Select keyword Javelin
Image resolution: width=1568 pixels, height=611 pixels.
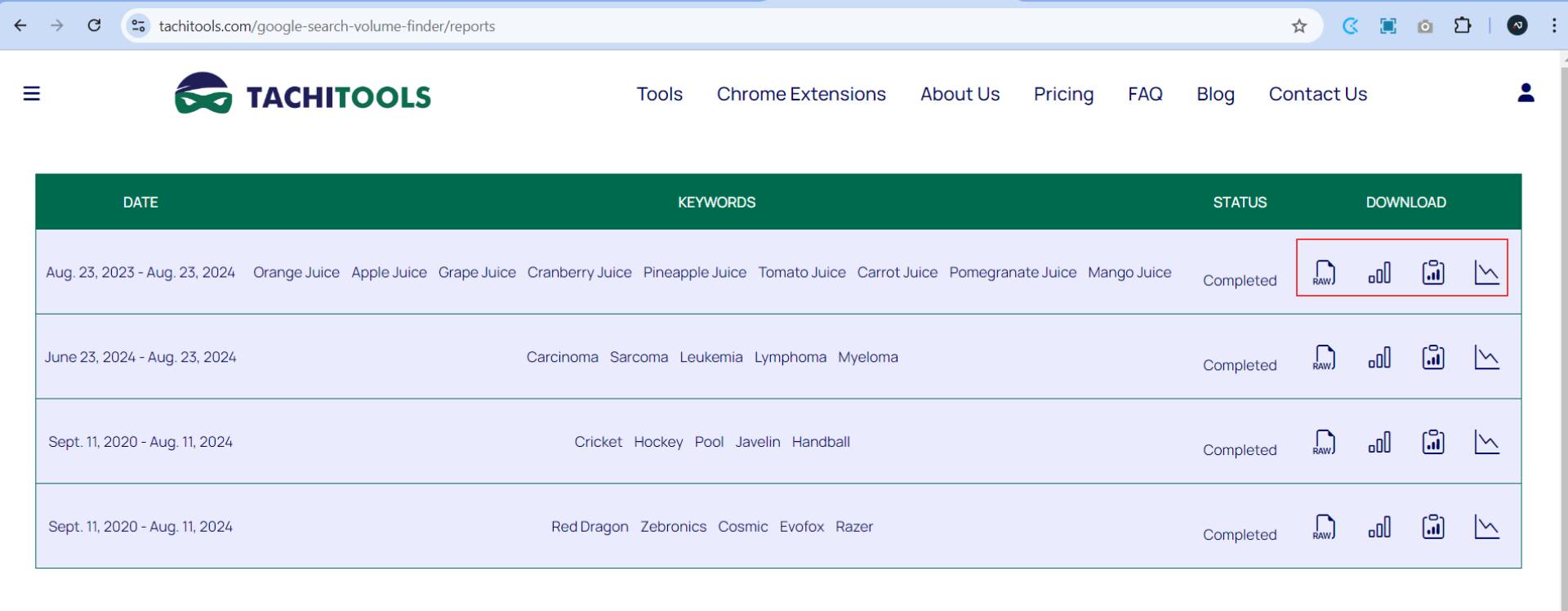tap(757, 442)
